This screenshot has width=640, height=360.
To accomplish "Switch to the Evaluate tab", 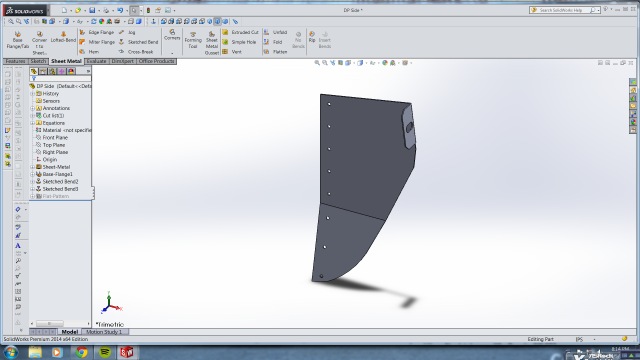I will 97,61.
